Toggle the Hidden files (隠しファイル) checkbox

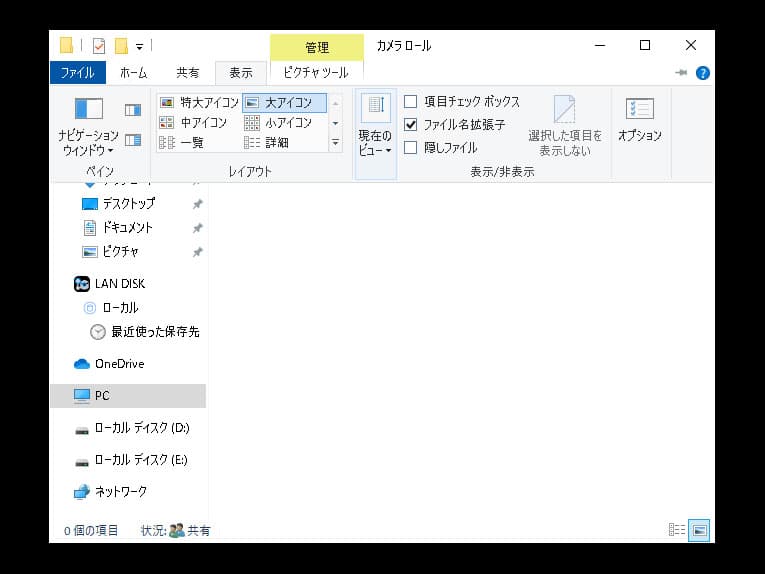411,148
